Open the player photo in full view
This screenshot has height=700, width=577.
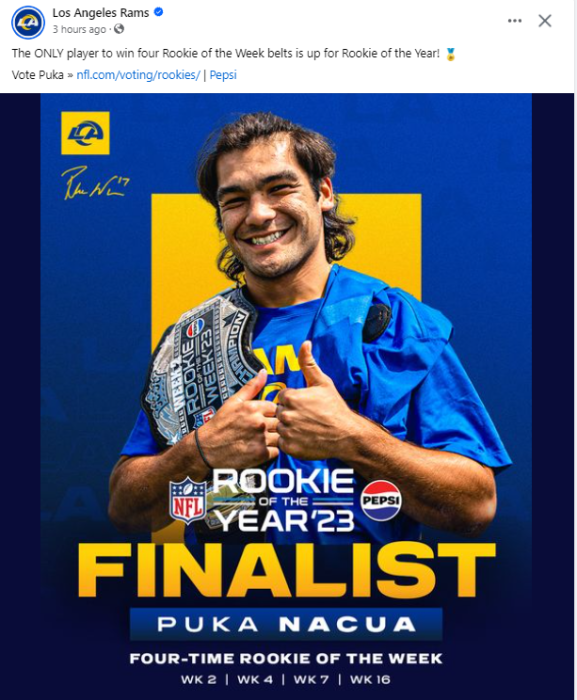tap(287, 396)
